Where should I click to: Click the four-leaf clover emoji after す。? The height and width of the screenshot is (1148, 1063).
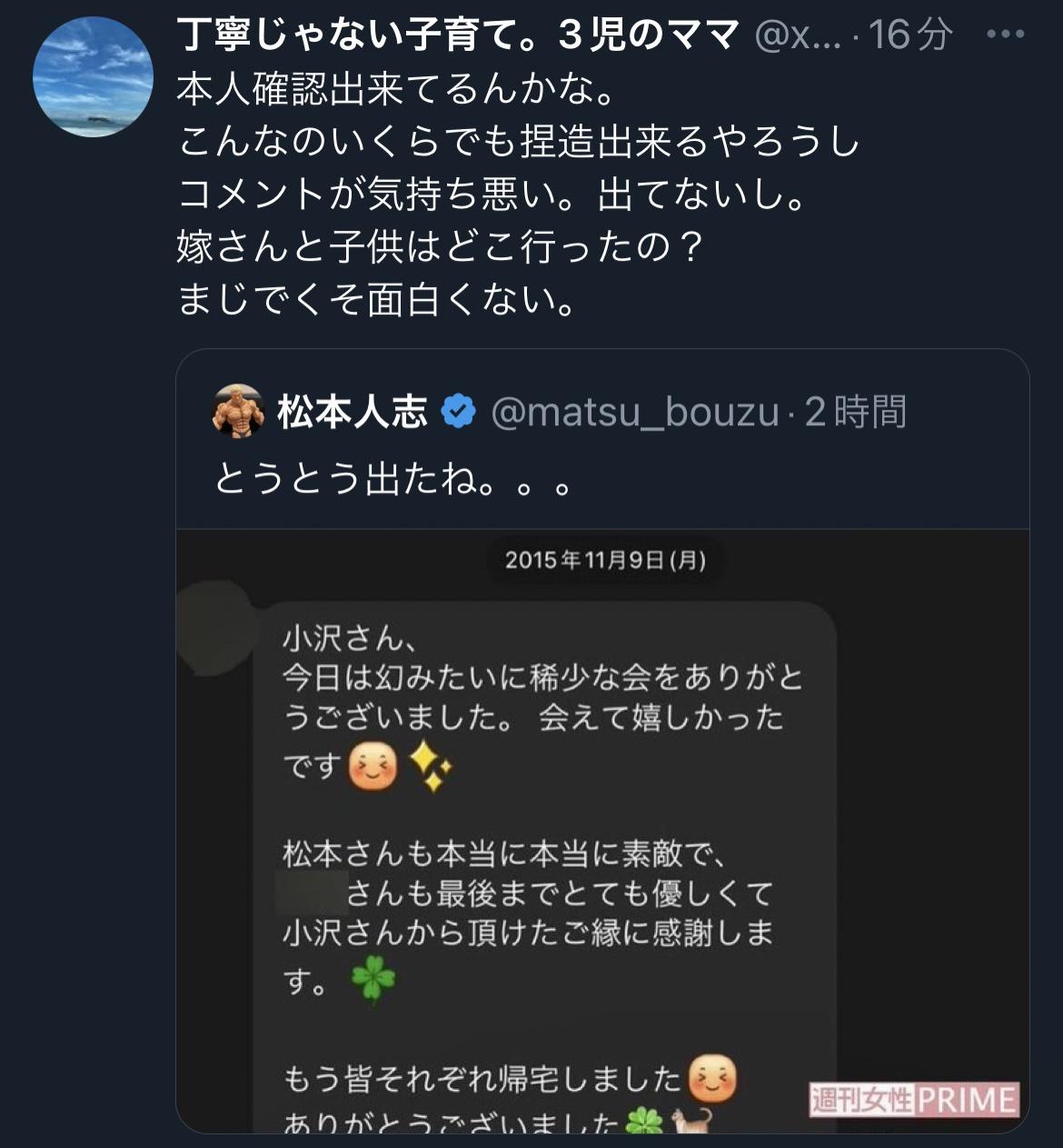click(374, 982)
